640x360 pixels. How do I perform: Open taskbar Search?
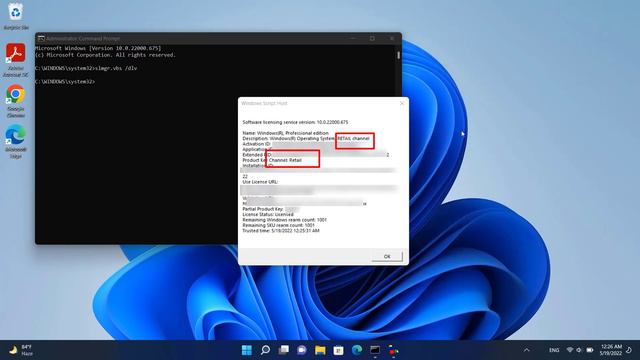(x=265, y=350)
